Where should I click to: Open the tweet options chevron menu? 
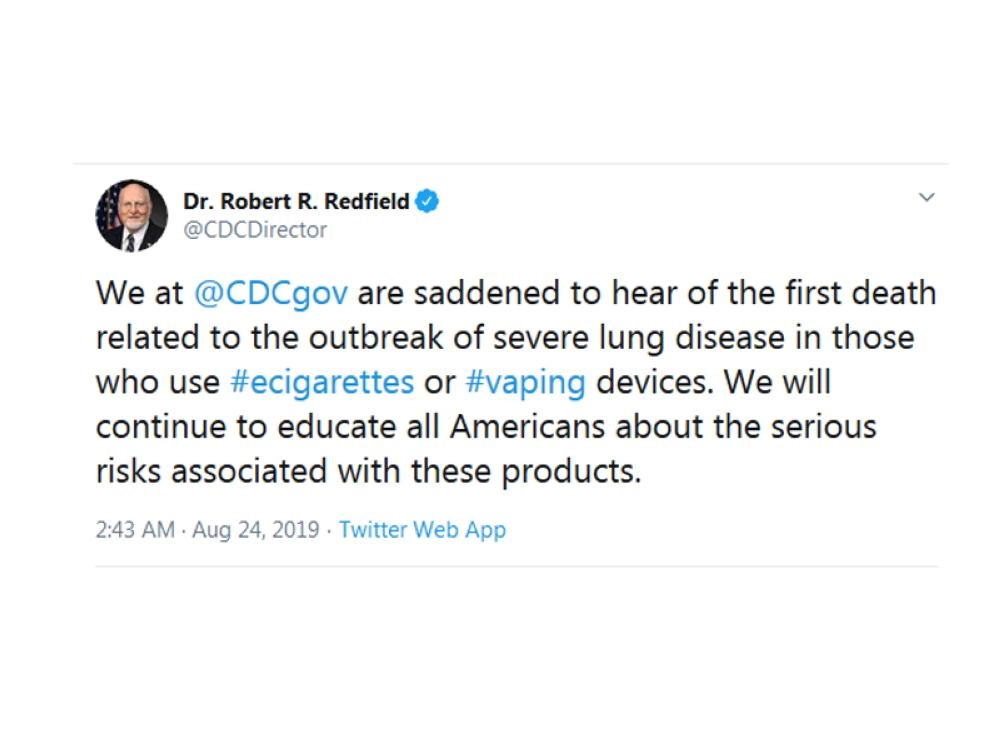point(927,198)
